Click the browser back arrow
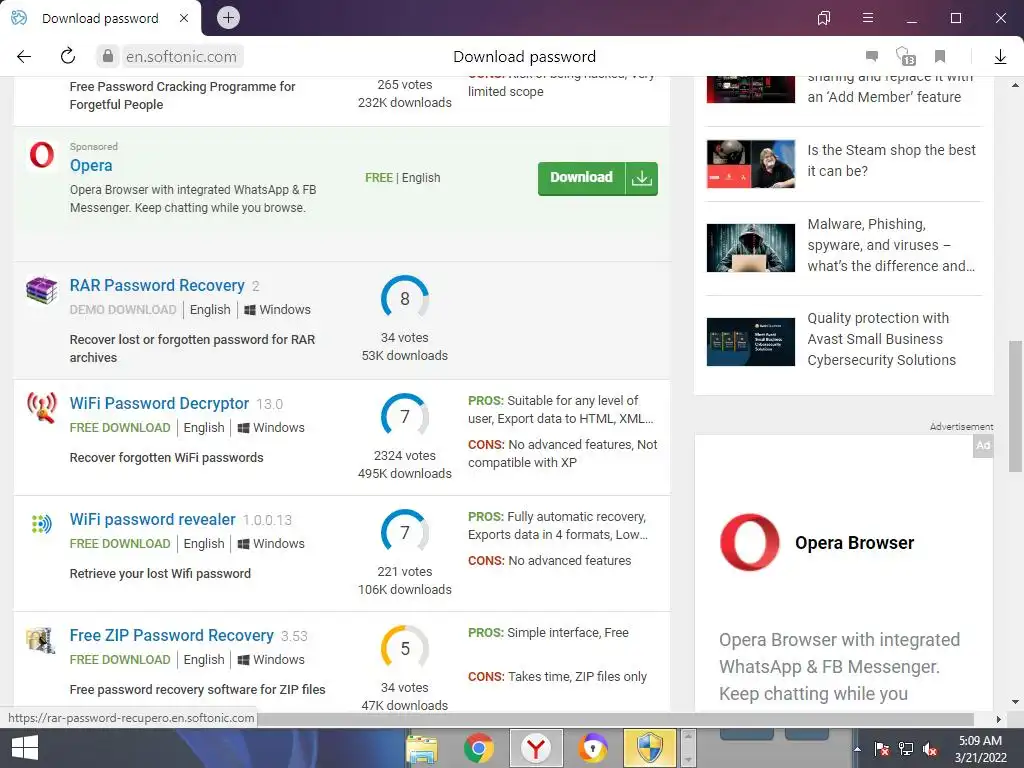Image resolution: width=1024 pixels, height=768 pixels. coord(24,56)
